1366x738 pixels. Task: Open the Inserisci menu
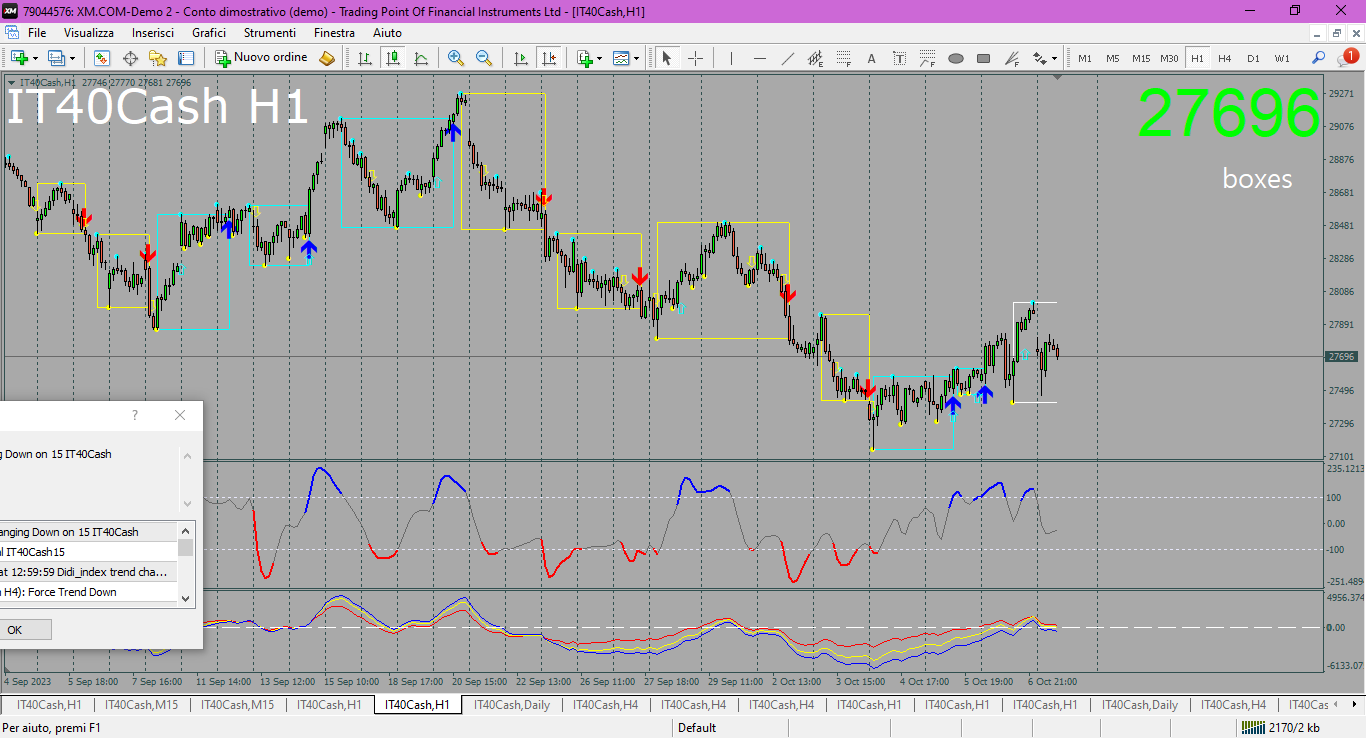[x=153, y=33]
